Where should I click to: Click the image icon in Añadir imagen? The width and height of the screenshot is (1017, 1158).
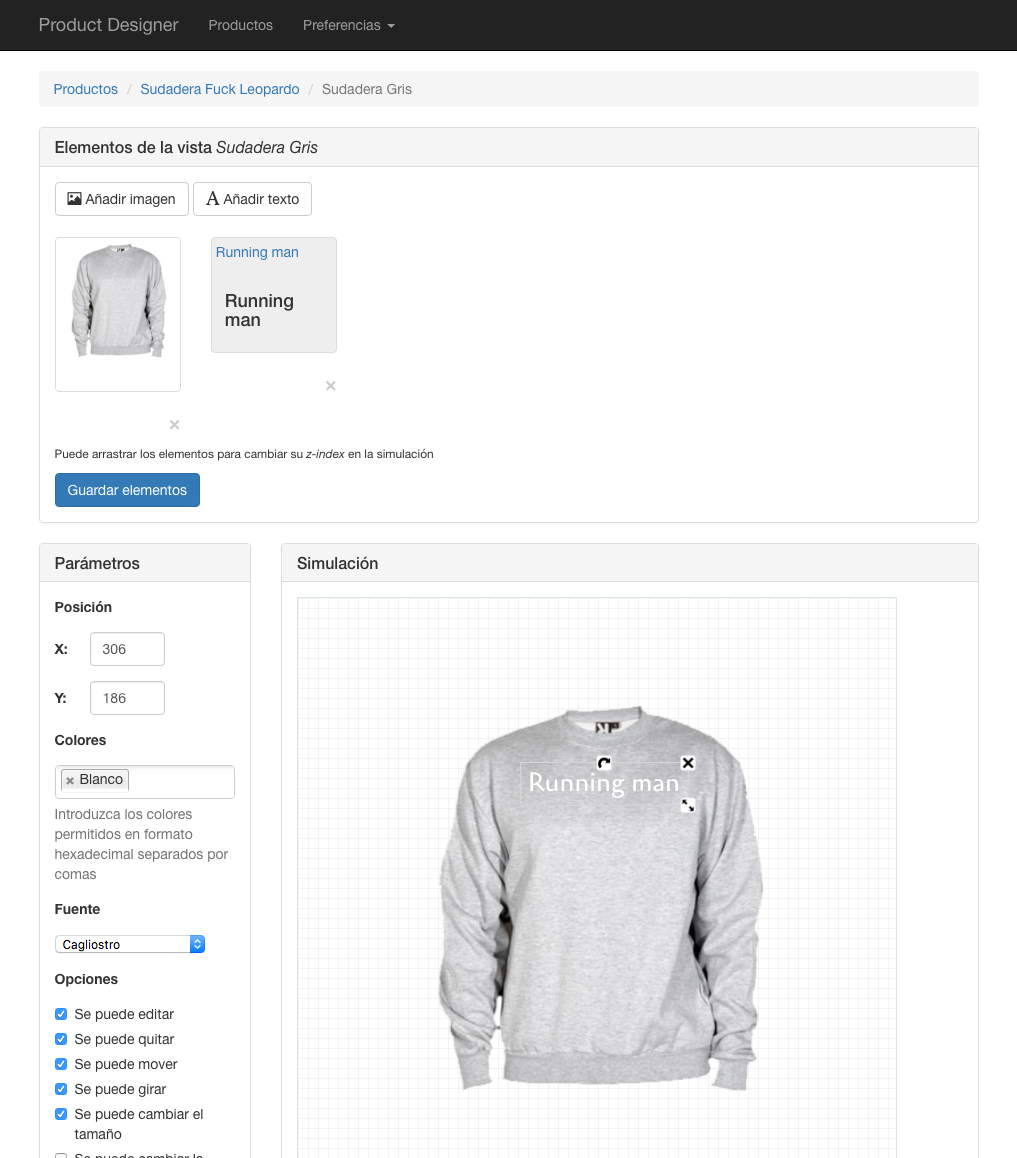point(75,199)
